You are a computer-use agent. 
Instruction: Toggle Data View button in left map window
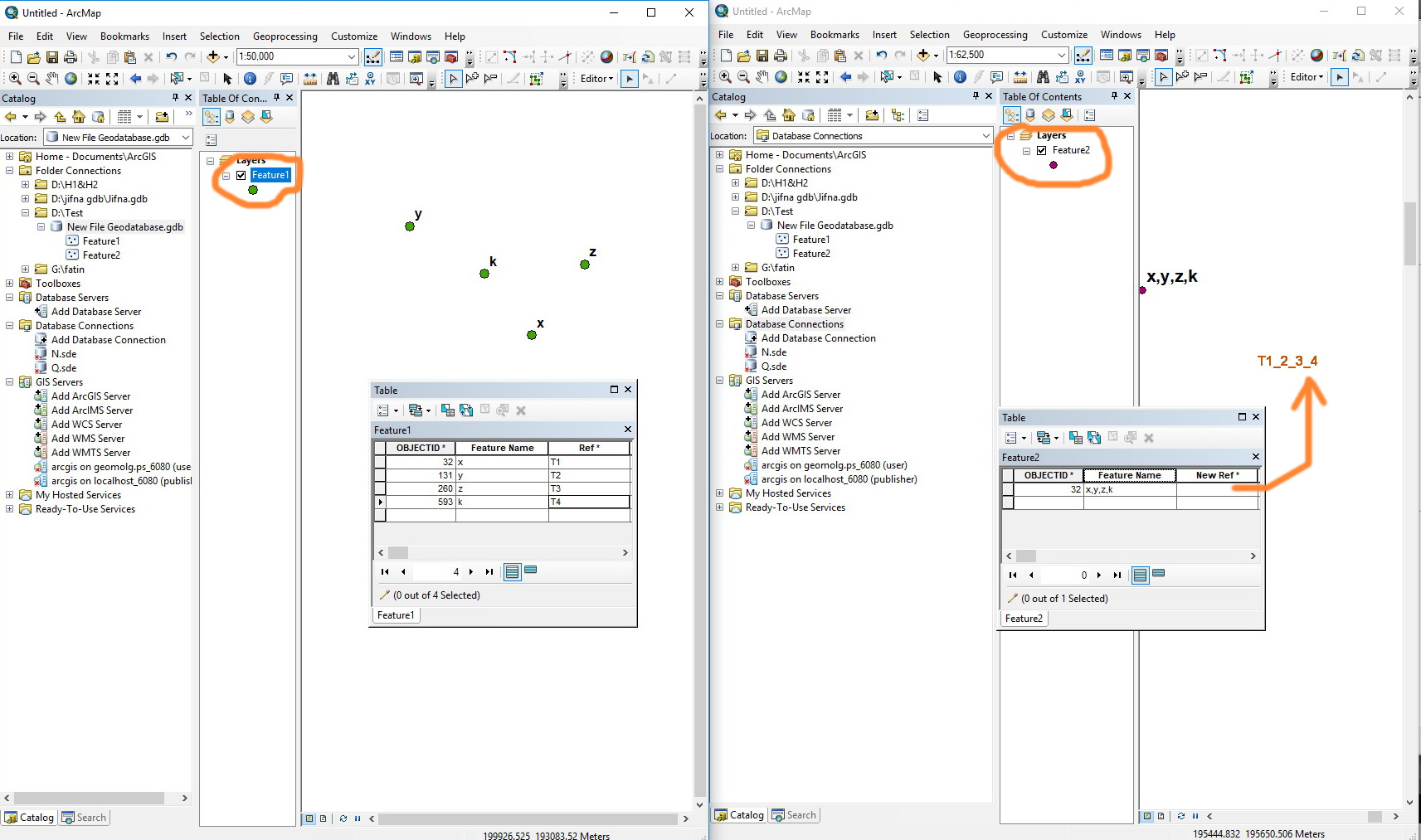309,818
